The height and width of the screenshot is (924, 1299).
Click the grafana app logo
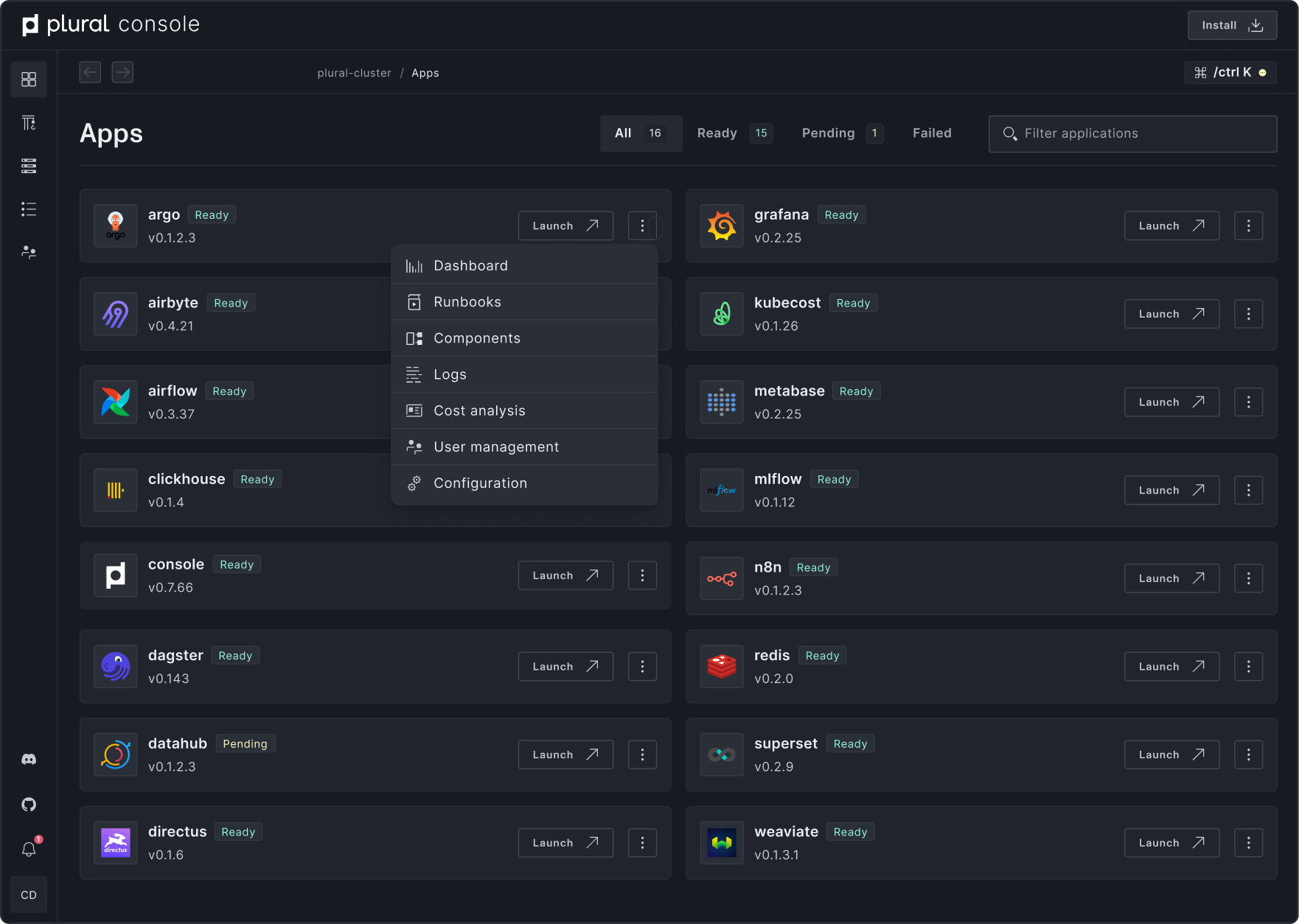722,225
